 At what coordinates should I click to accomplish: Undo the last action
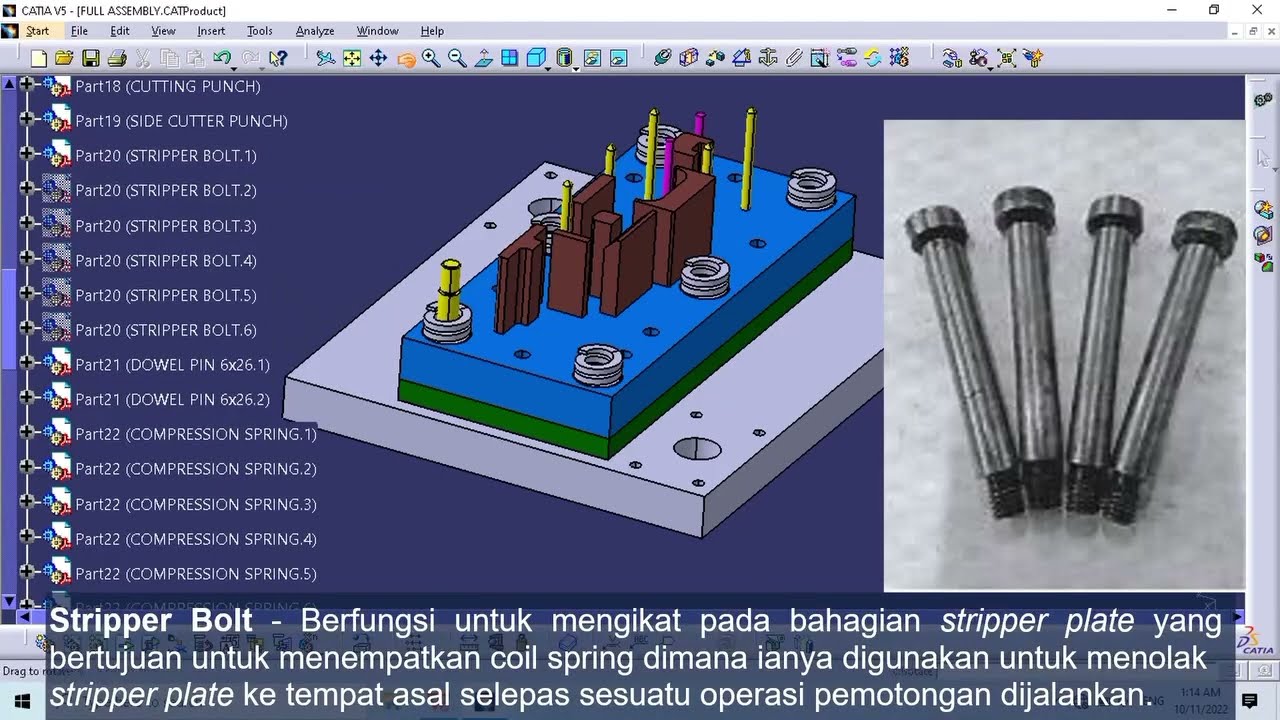click(222, 59)
